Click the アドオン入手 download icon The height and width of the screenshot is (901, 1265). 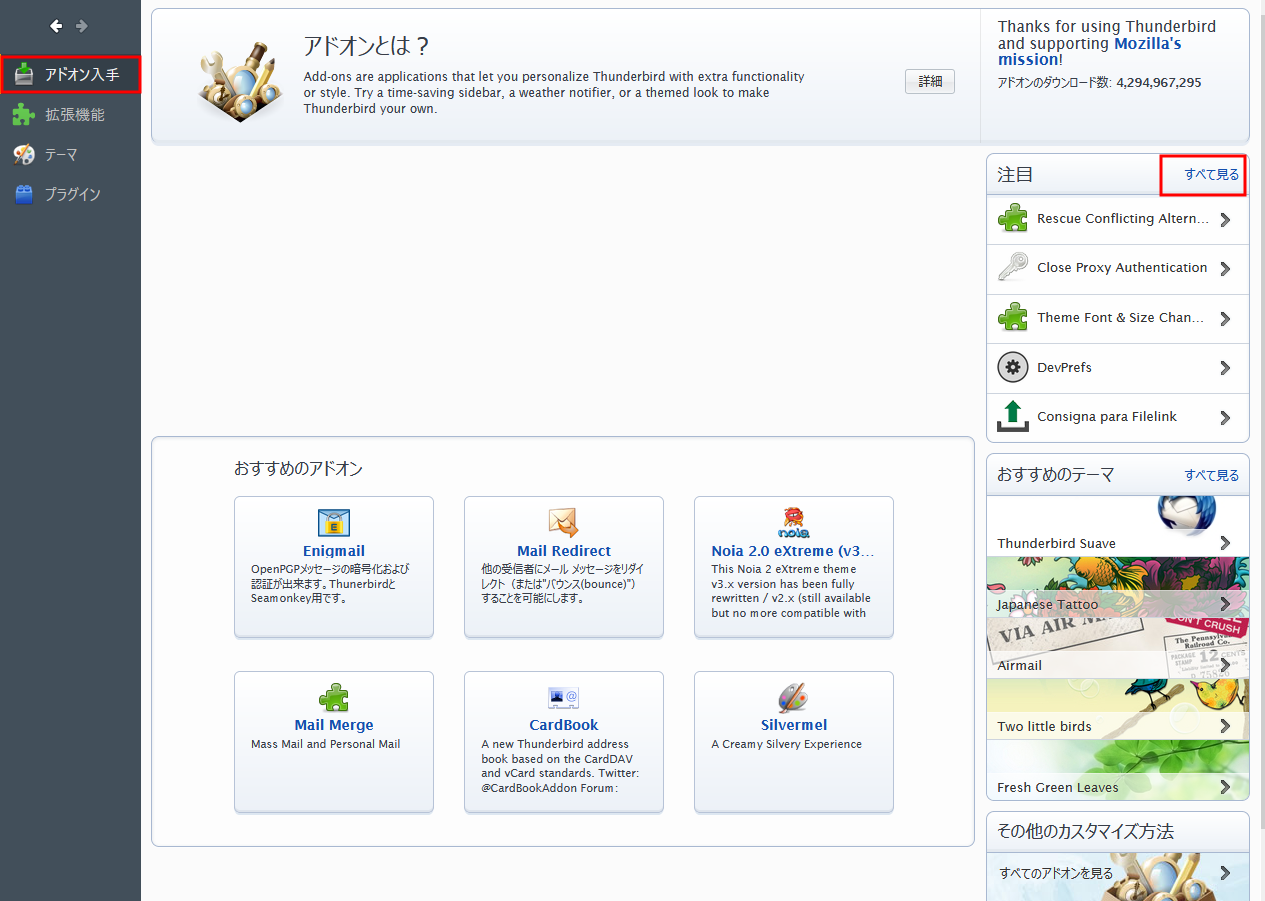point(24,74)
